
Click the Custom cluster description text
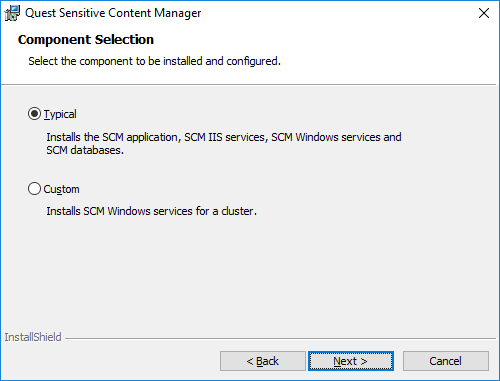(x=151, y=211)
